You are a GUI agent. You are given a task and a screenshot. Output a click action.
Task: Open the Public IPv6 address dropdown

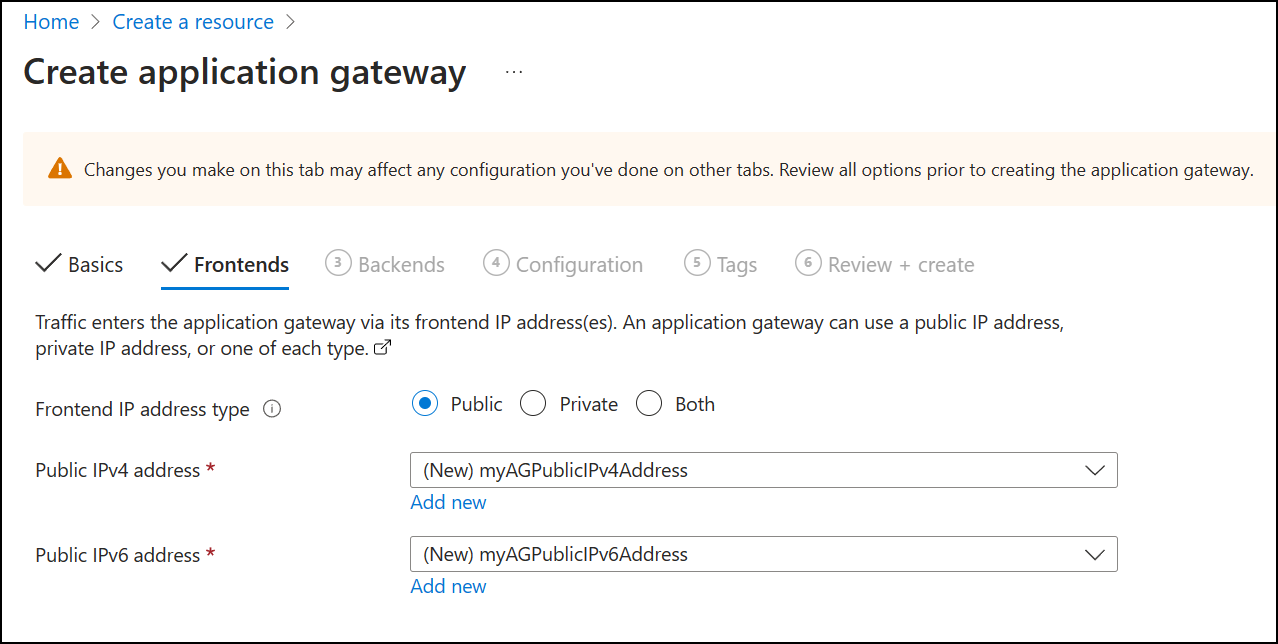pos(763,554)
